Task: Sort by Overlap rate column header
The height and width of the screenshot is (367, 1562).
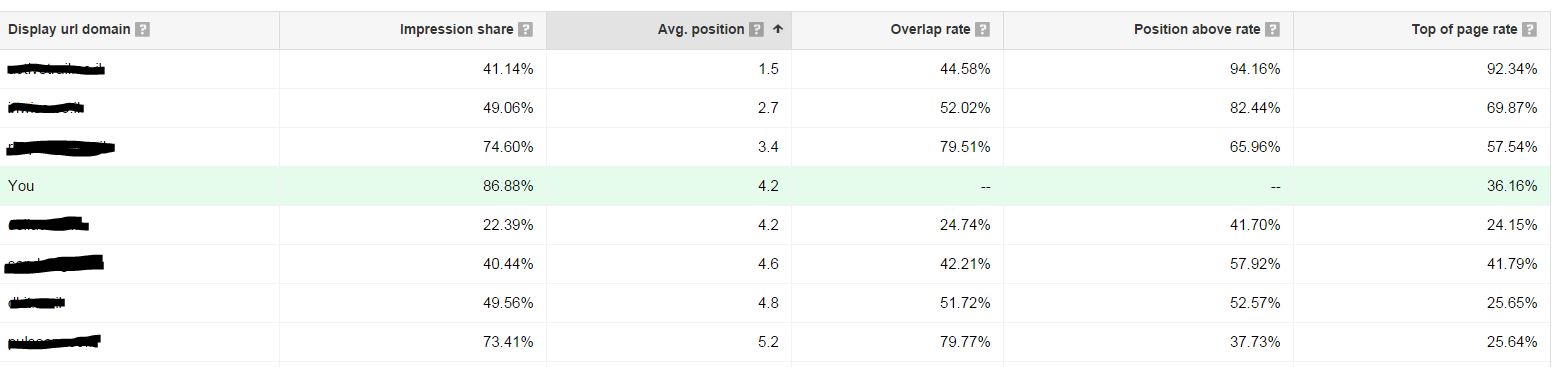Action: pyautogui.click(x=930, y=30)
